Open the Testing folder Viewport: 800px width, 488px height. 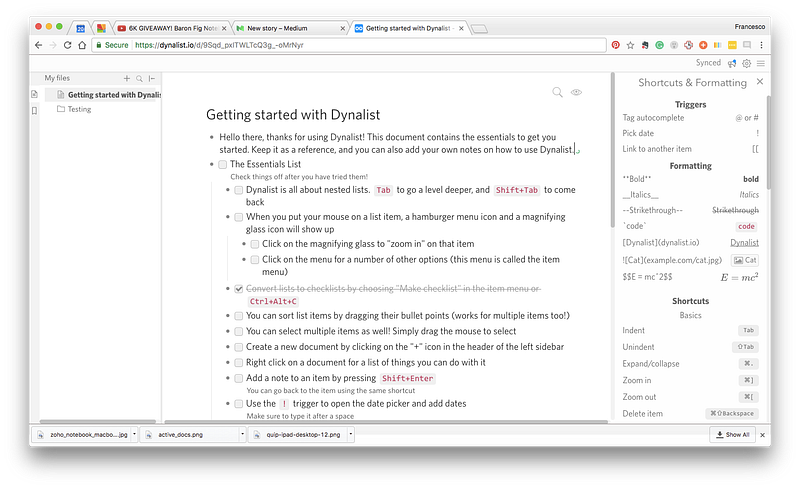tap(74, 109)
